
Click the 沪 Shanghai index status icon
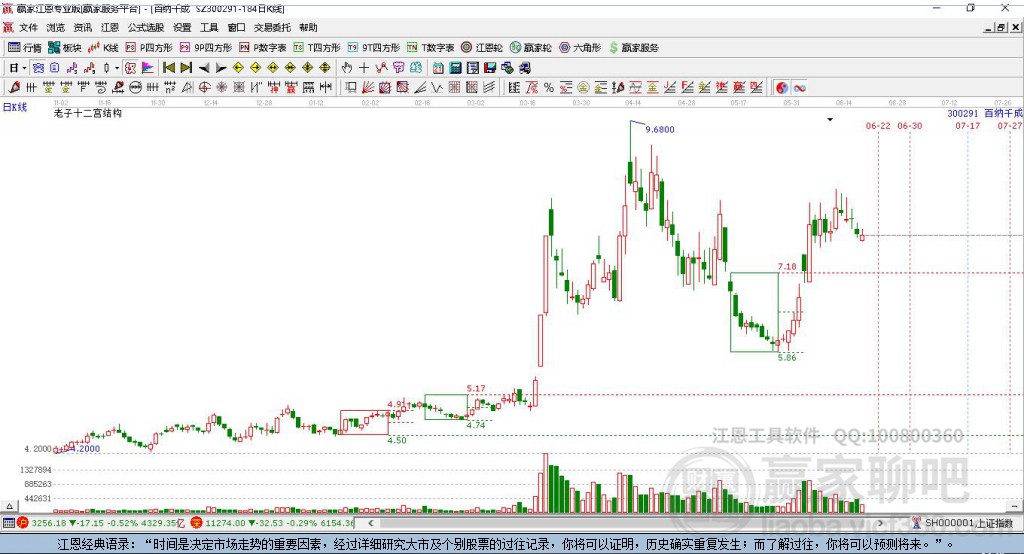pyautogui.click(x=23, y=523)
